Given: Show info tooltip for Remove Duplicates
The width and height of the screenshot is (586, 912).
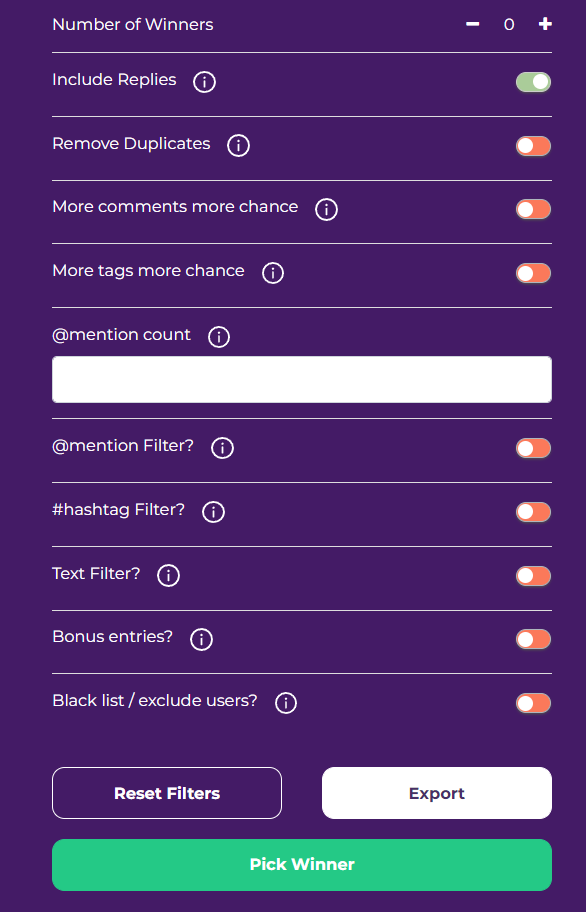Looking at the screenshot, I should click(x=238, y=145).
